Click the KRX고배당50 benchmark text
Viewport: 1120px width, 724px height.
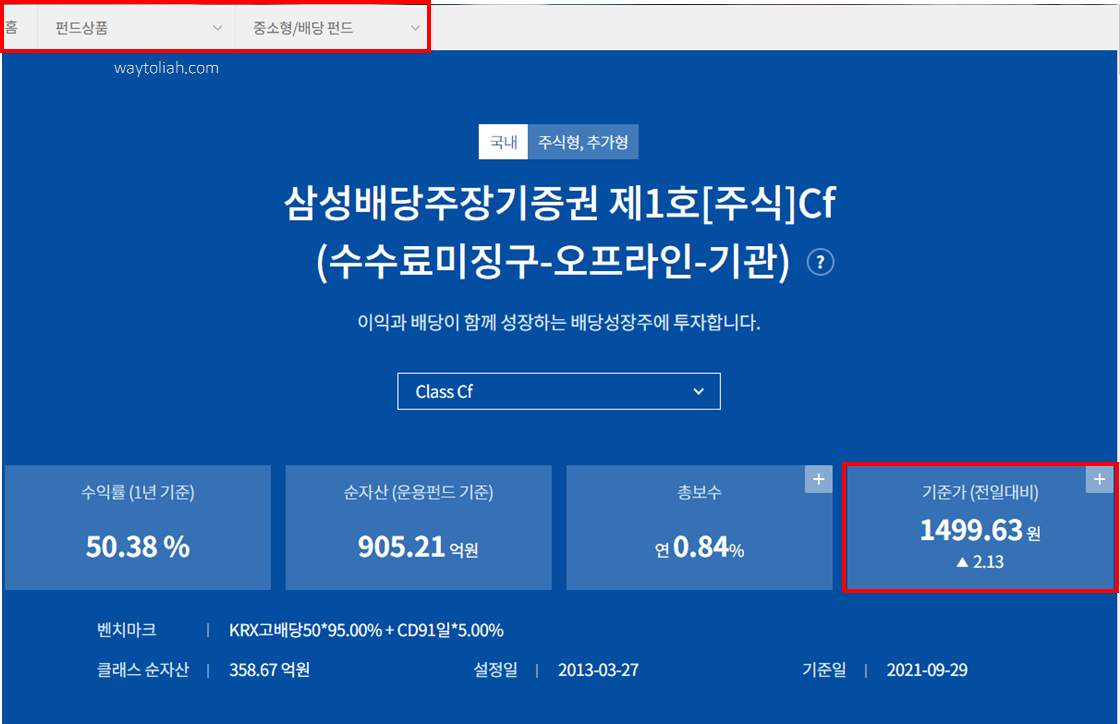click(366, 630)
